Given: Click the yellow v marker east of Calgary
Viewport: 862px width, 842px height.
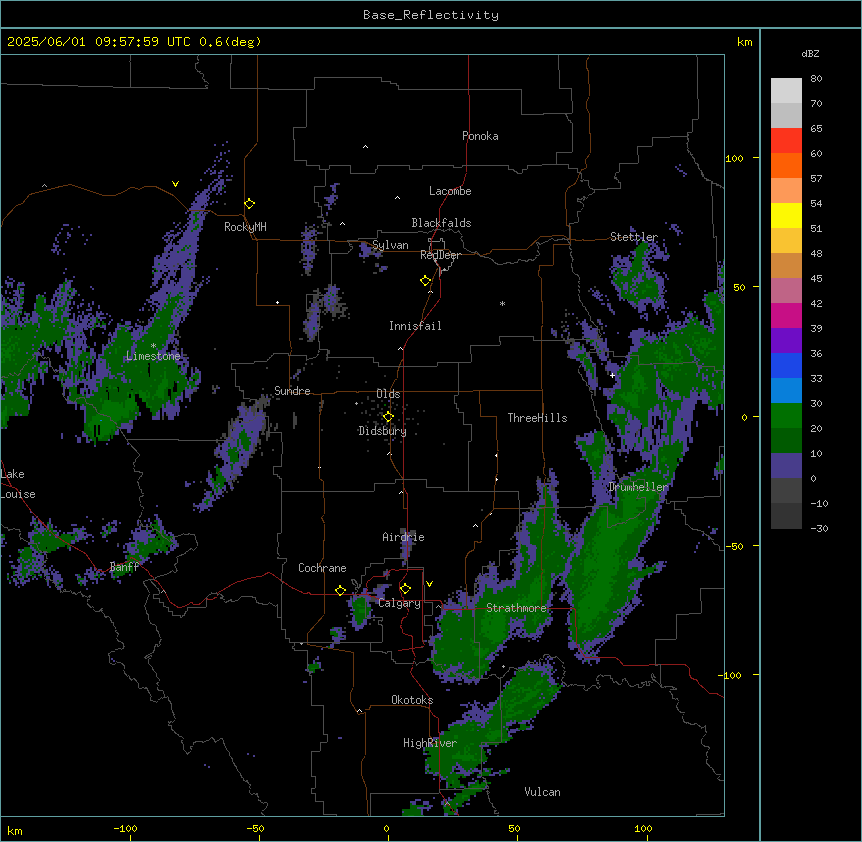Looking at the screenshot, I should tap(429, 584).
